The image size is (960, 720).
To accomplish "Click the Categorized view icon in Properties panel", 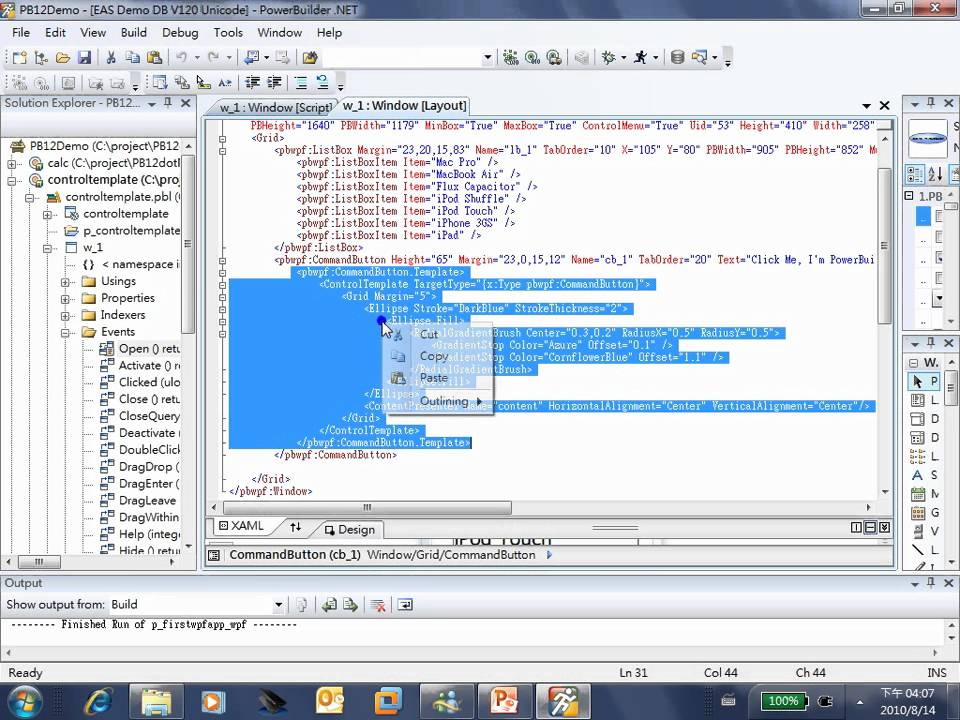I will click(915, 174).
